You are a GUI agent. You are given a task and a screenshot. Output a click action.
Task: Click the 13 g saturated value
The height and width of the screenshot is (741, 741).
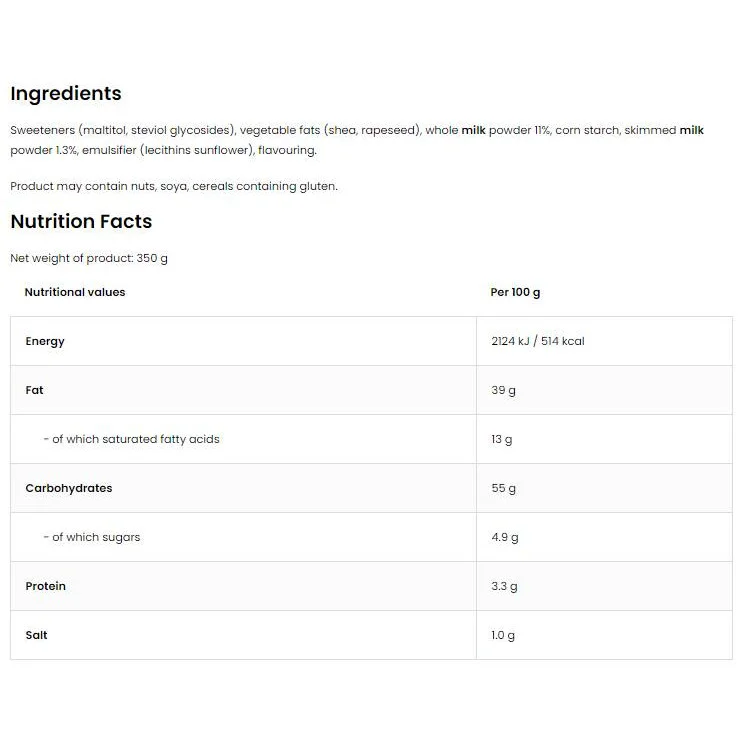pos(501,439)
